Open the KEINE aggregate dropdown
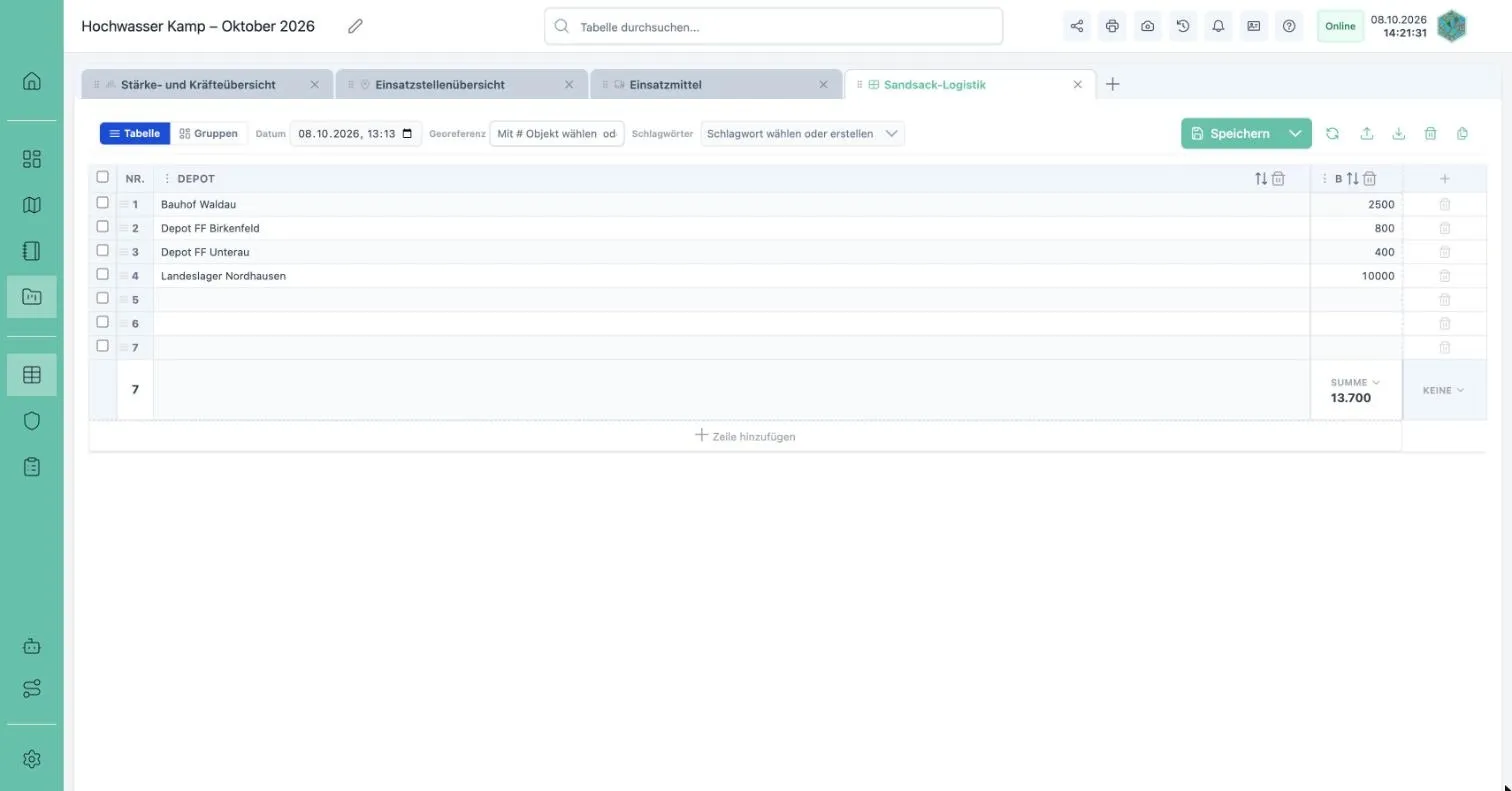The height and width of the screenshot is (791, 1512). (x=1443, y=391)
